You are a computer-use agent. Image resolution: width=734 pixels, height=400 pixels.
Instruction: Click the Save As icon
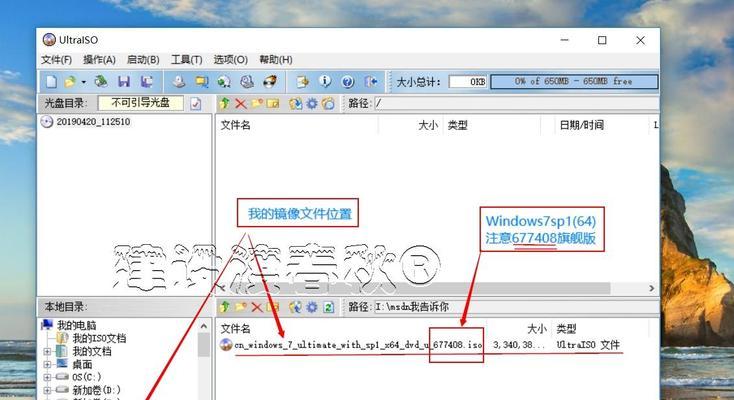point(147,82)
